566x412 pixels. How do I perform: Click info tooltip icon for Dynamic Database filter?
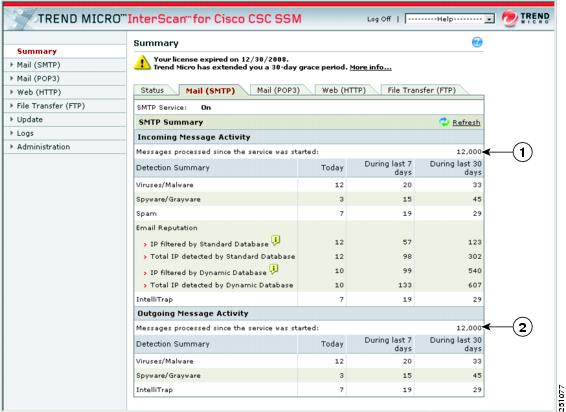[274, 269]
